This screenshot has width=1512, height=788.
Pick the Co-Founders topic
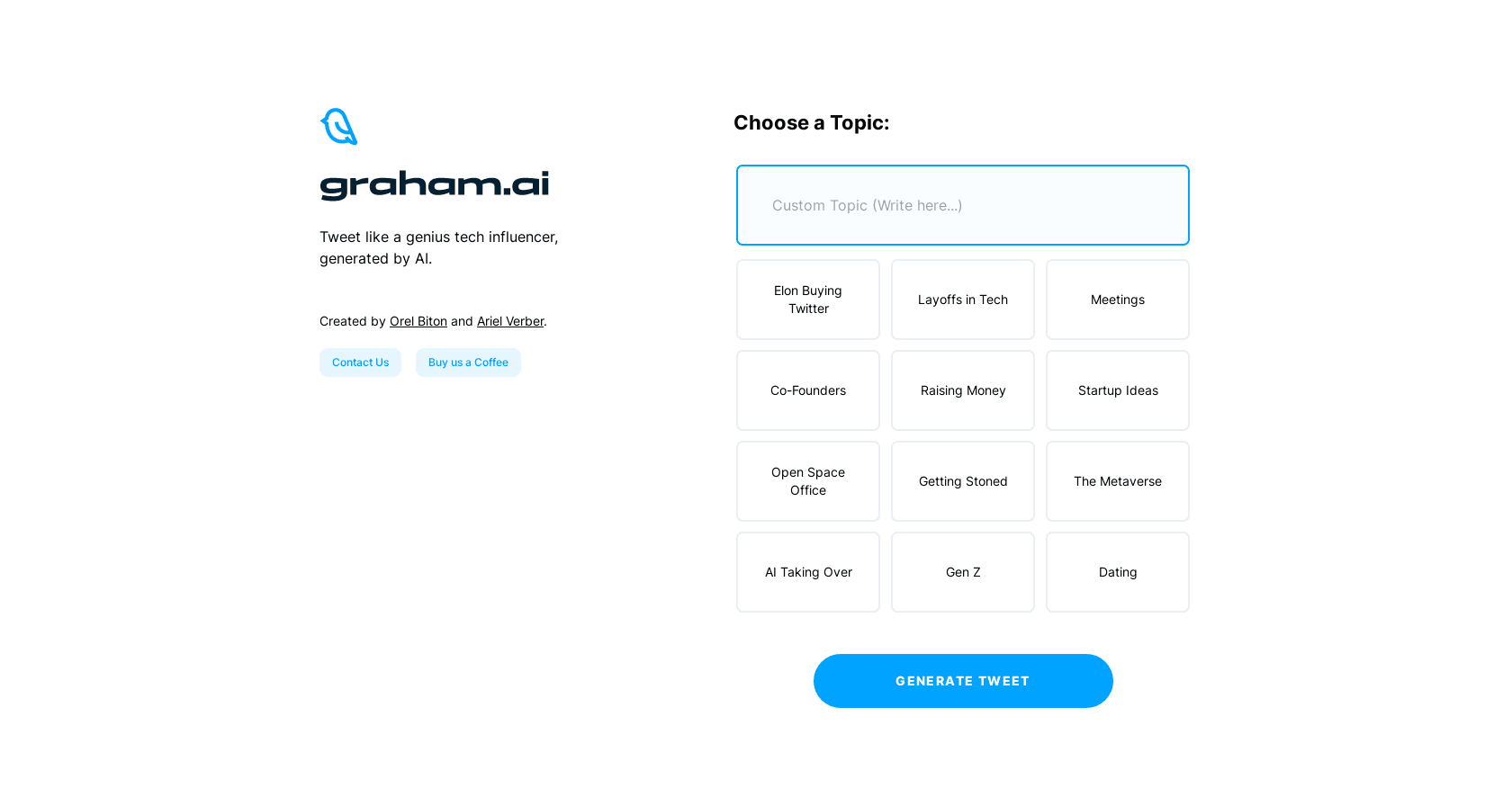point(808,390)
